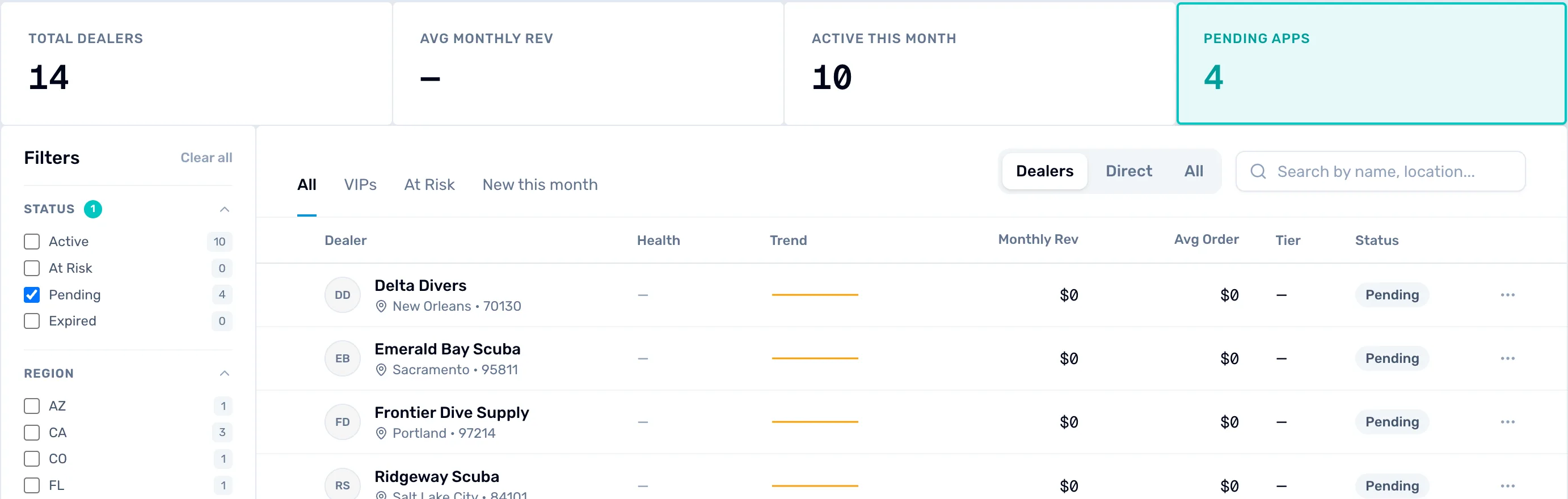Clear all filters
Screen dimensions: 1568x499
(206, 158)
